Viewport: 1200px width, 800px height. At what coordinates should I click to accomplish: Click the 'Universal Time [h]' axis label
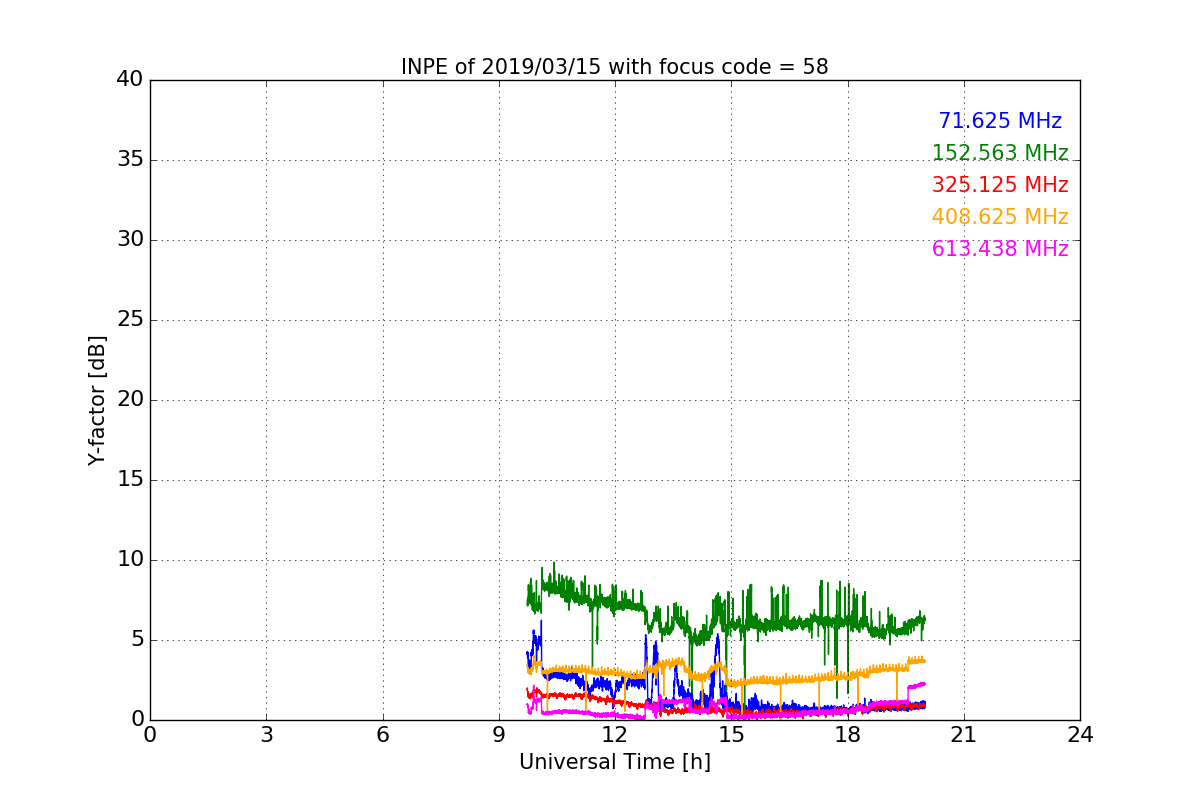click(x=615, y=762)
